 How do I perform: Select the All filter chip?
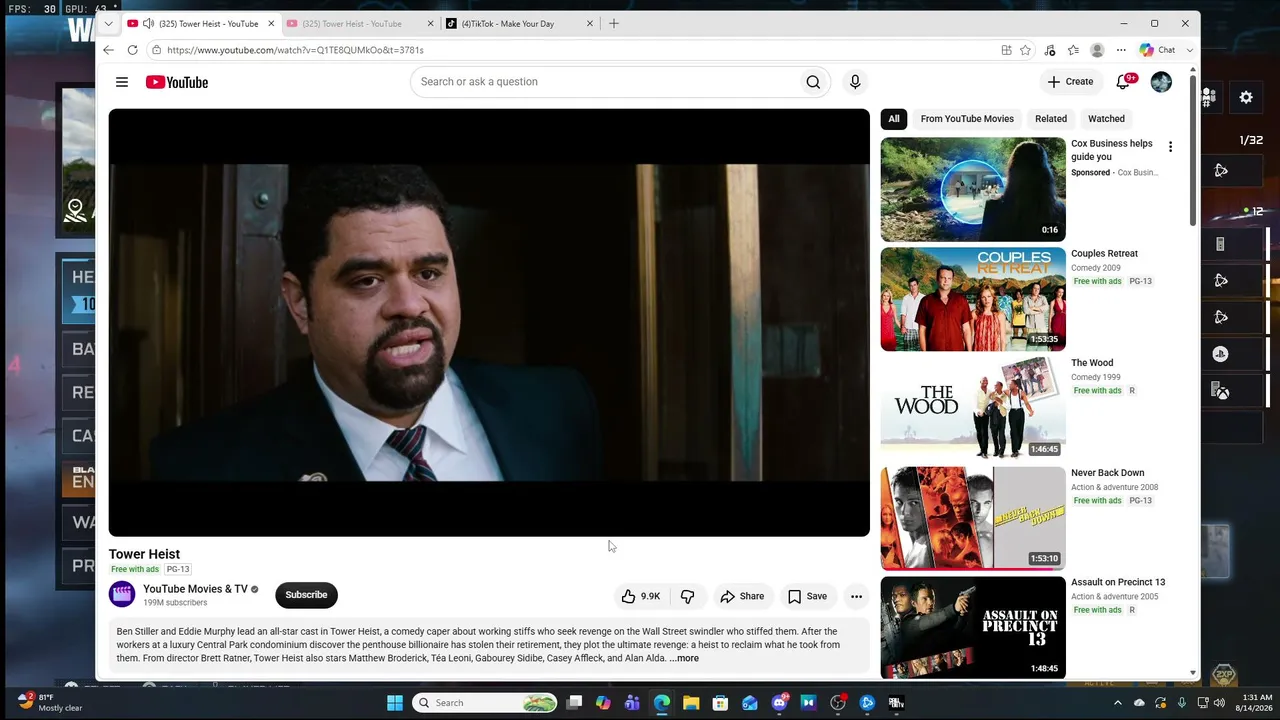(x=894, y=119)
